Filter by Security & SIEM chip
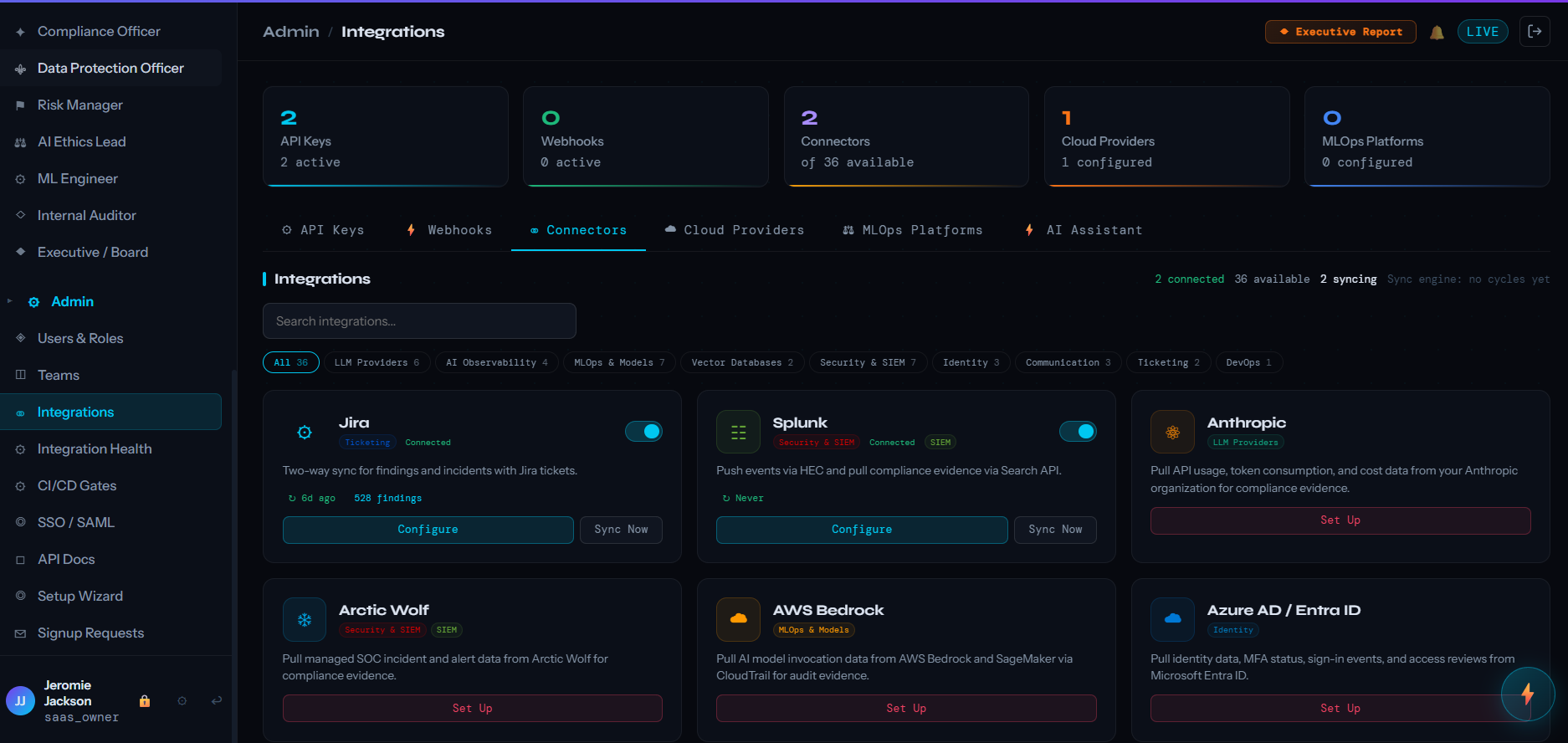The width and height of the screenshot is (1568, 743). [x=868, y=362]
